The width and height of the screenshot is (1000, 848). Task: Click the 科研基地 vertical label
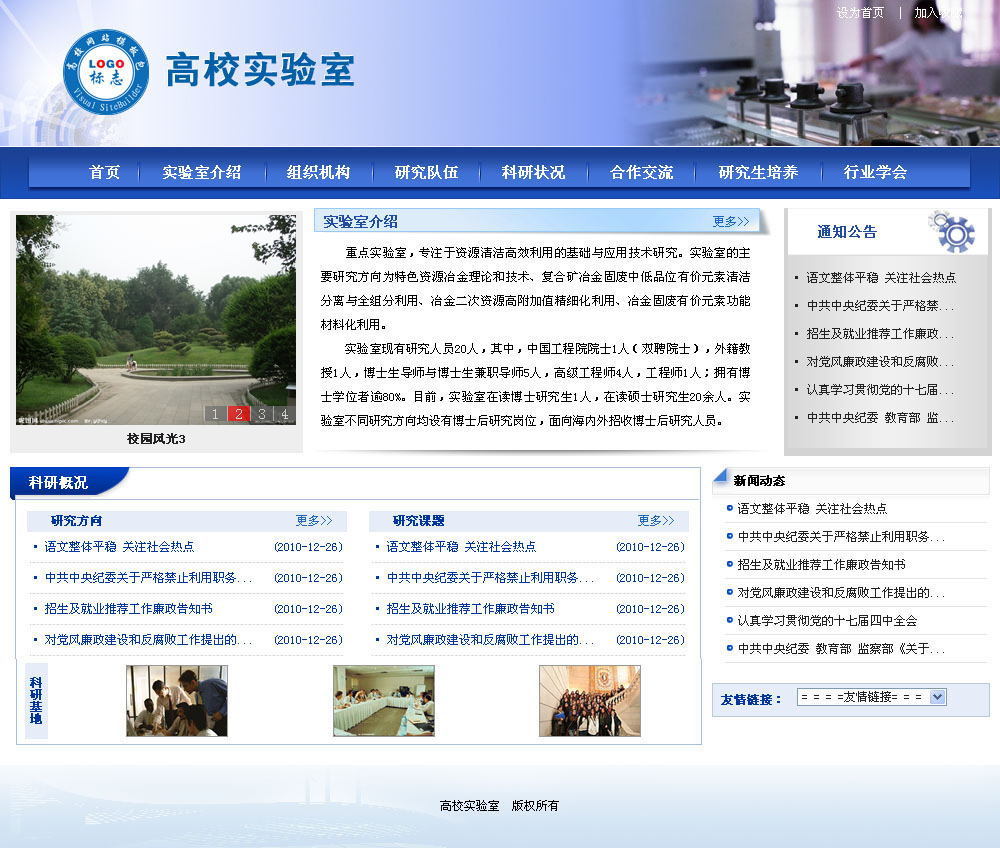36,701
